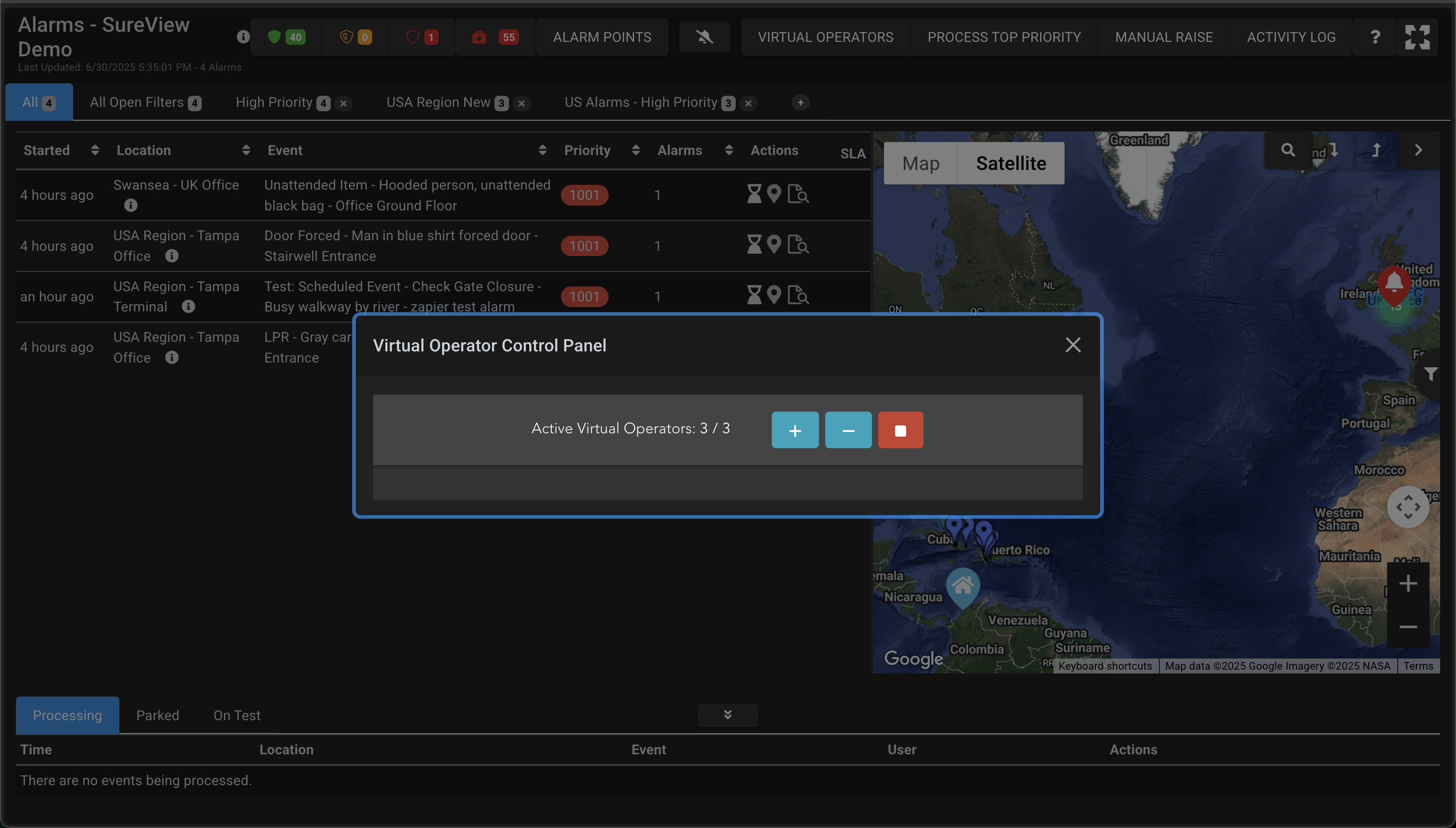Click hourglass icon for Door Forced alarm
This screenshot has width=1456, height=828.
[754, 245]
